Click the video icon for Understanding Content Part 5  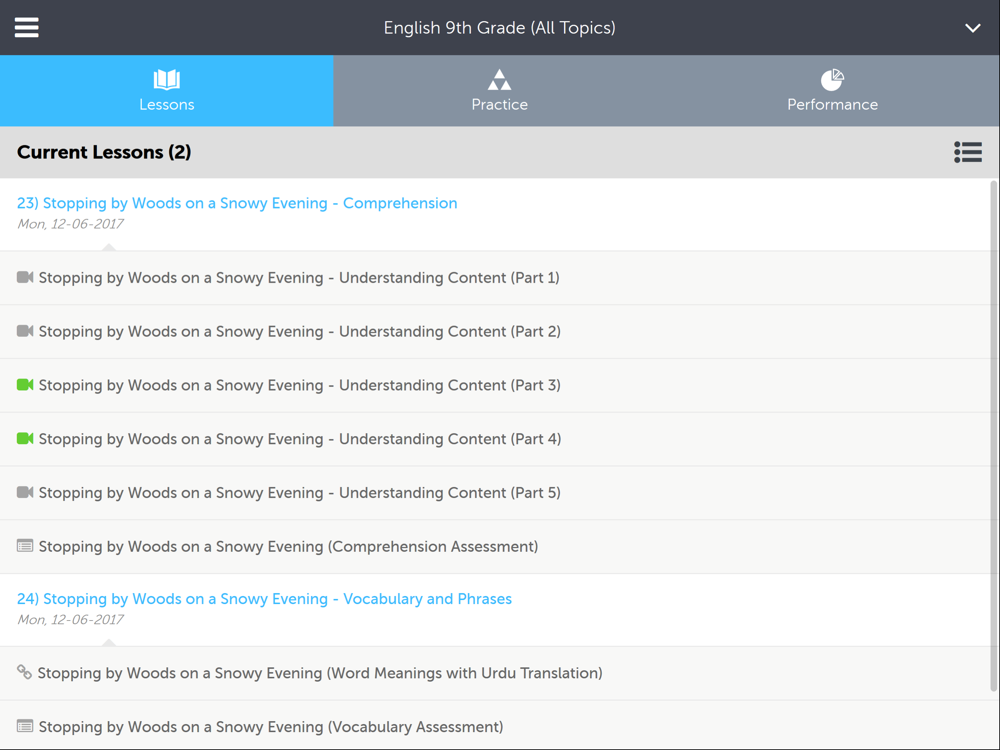(25, 492)
